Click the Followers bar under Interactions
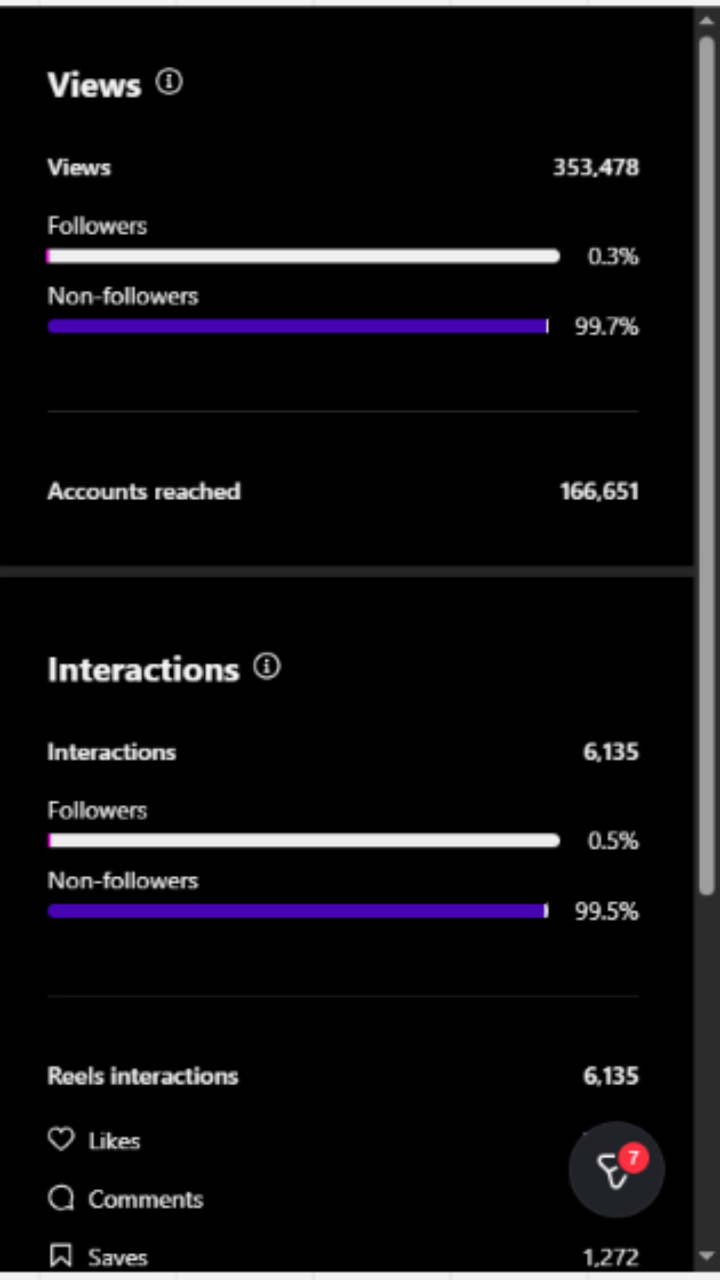This screenshot has height=1280, width=720. tap(303, 840)
